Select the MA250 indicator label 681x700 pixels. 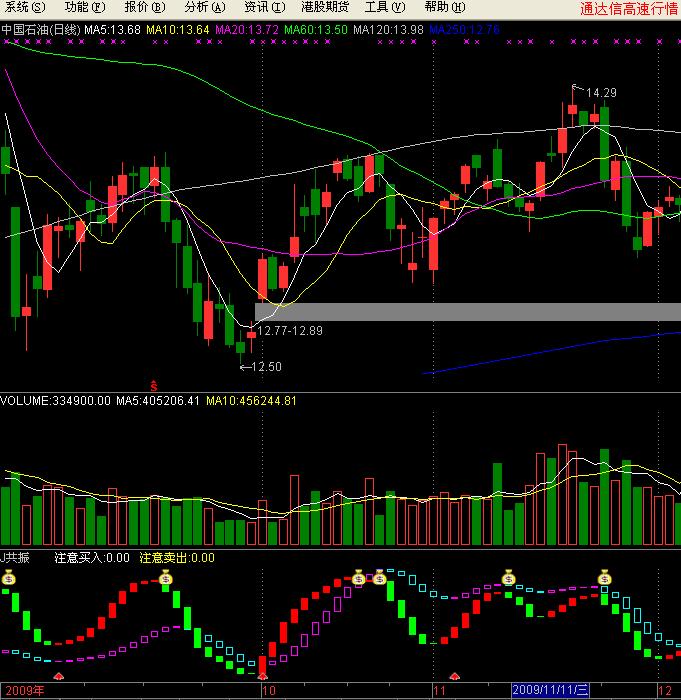tap(464, 30)
